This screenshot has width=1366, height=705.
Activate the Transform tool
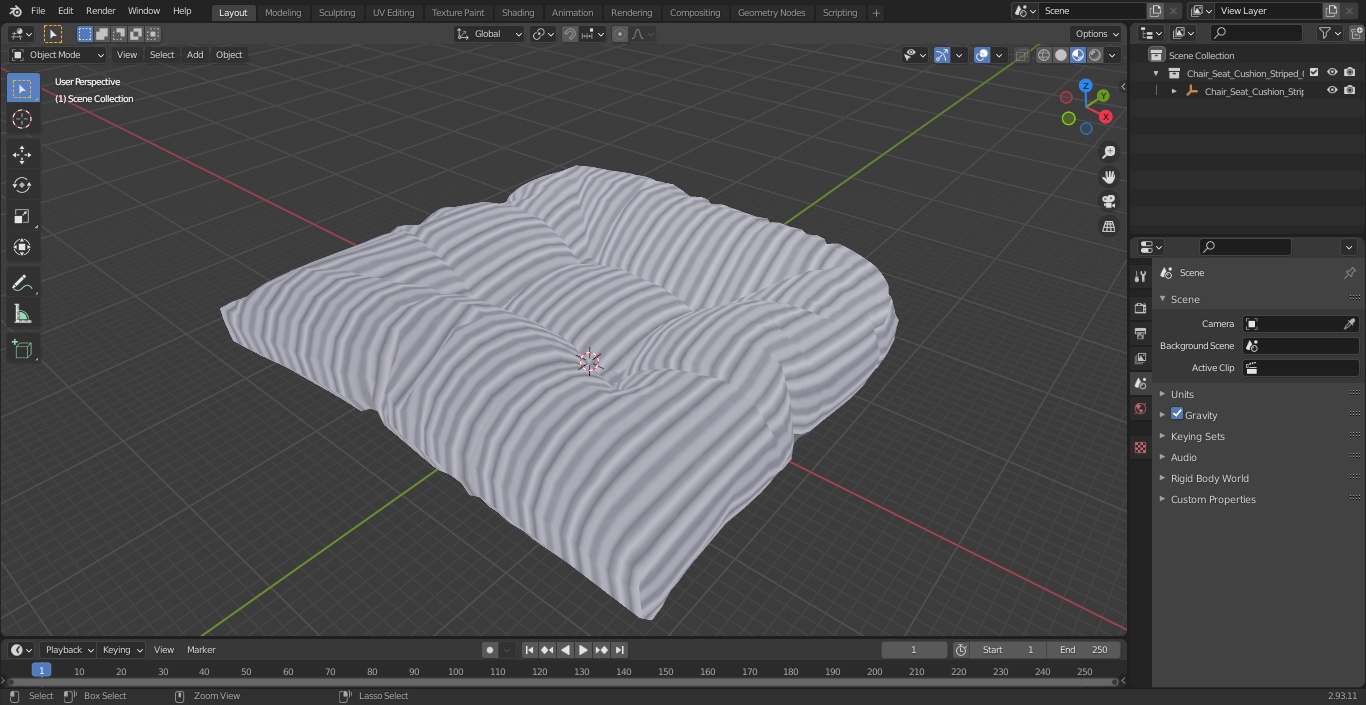tap(22, 247)
